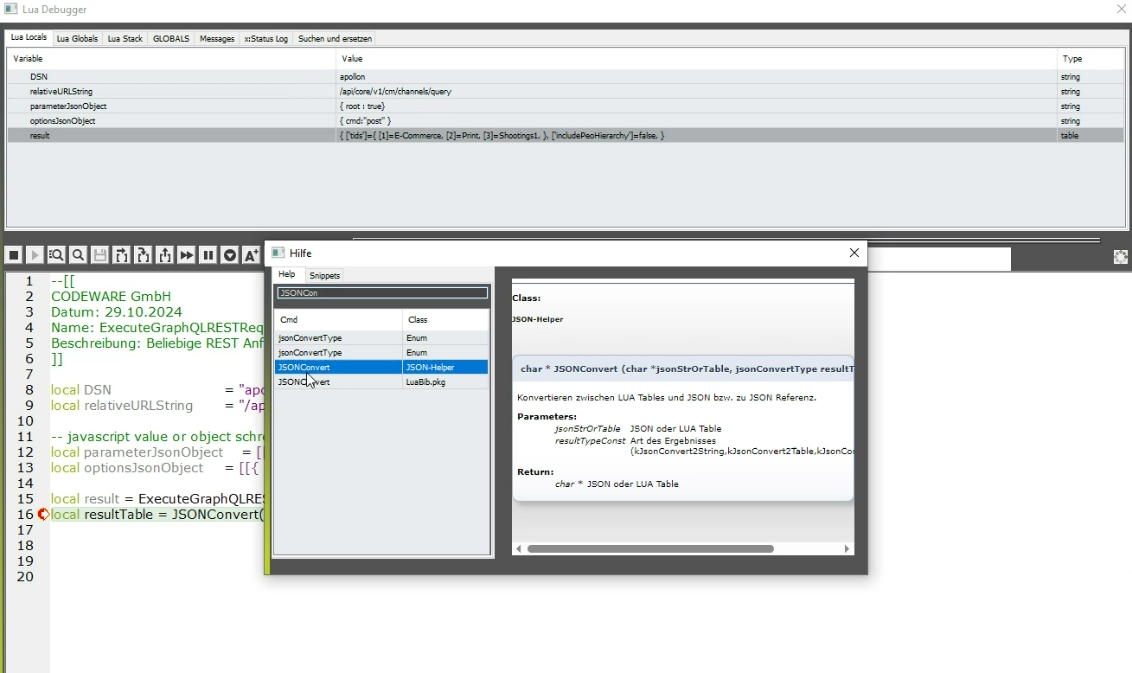Select the result variable row in Lua Locals
1132x673 pixels.
(x=170, y=135)
